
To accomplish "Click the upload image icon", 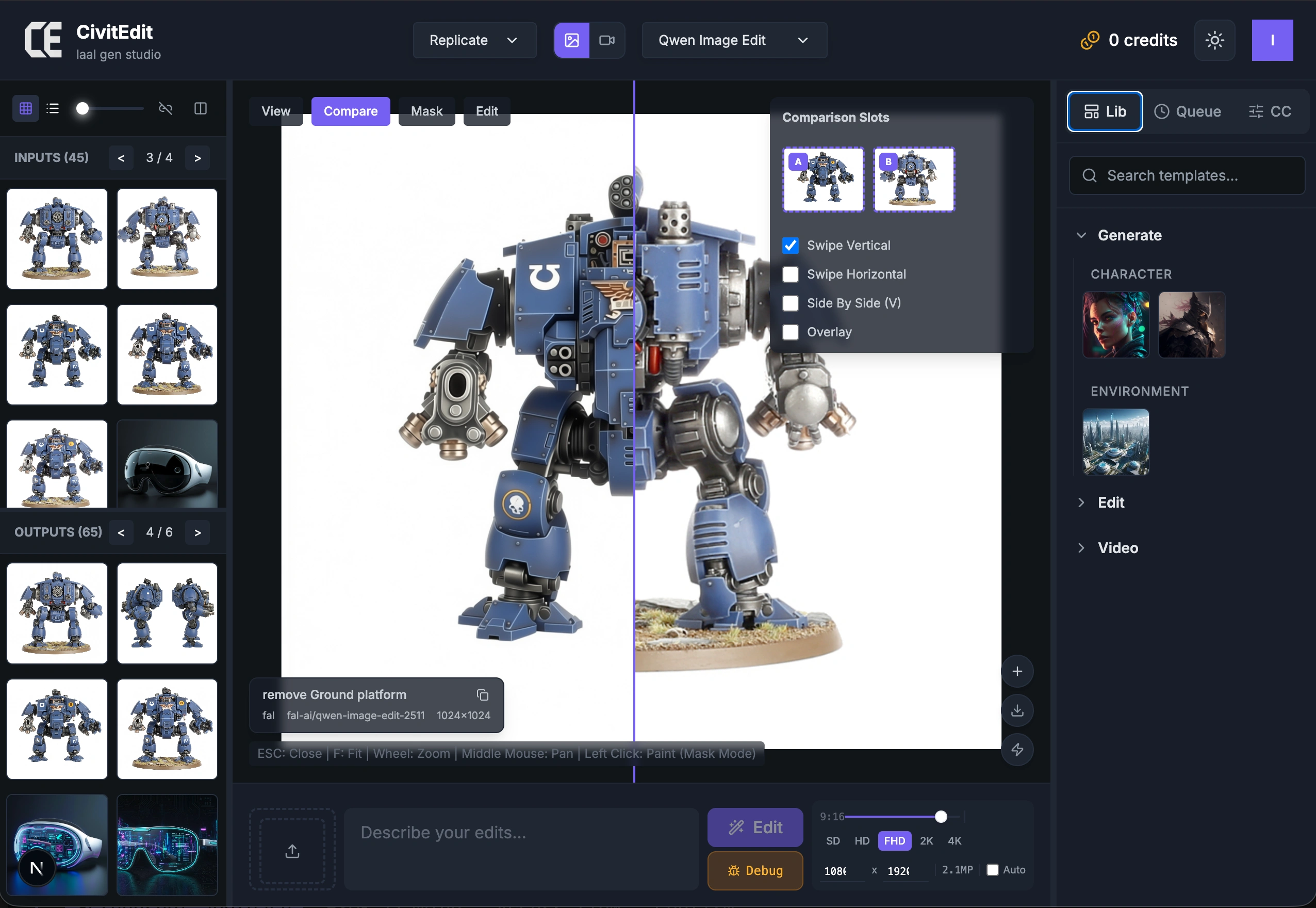I will click(x=292, y=851).
